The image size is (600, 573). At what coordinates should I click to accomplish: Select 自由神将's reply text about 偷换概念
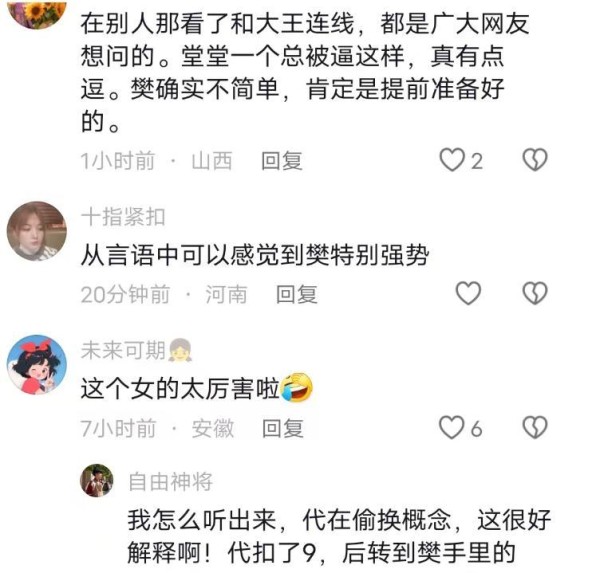click(339, 537)
